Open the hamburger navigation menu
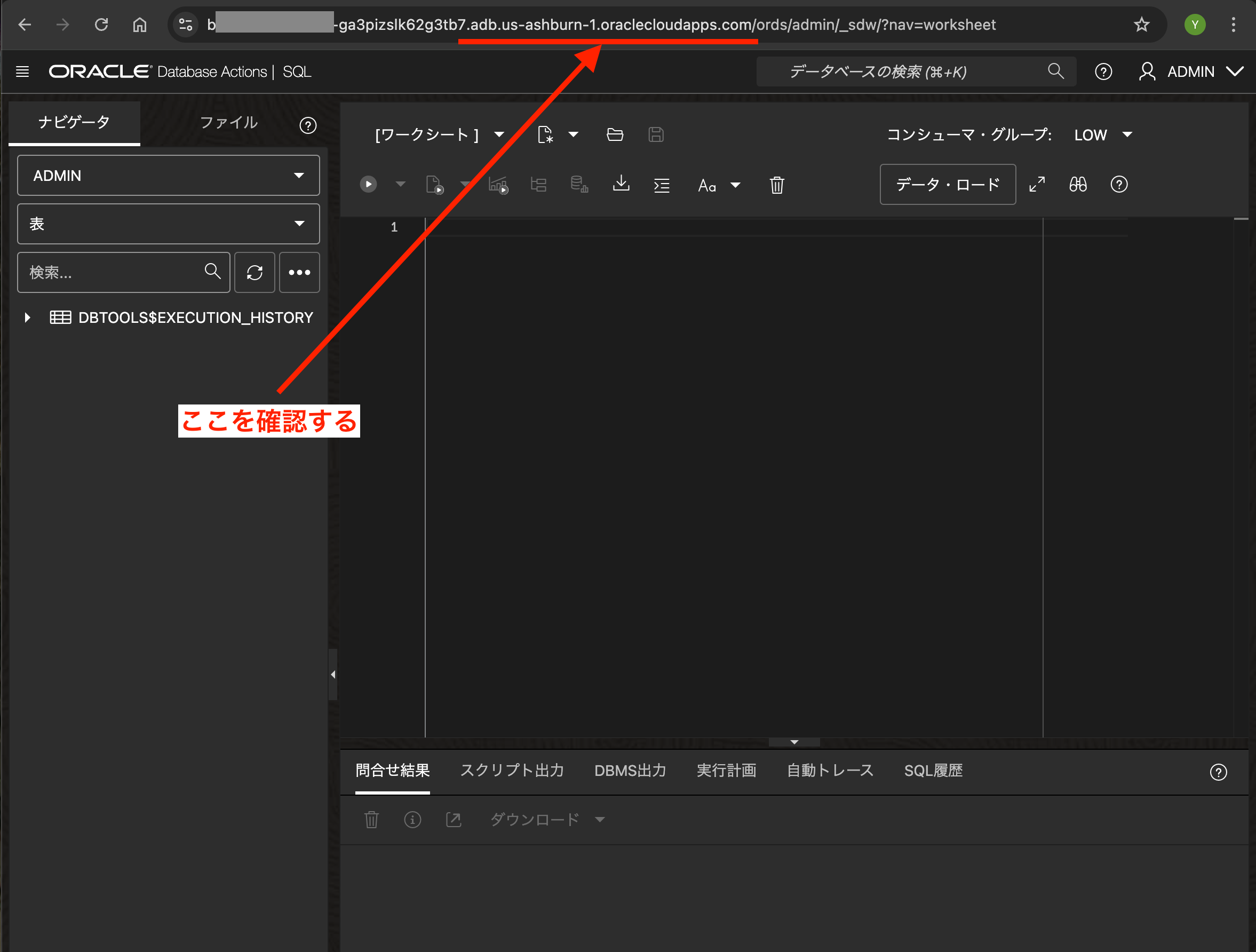Image resolution: width=1256 pixels, height=952 pixels. pyautogui.click(x=23, y=72)
